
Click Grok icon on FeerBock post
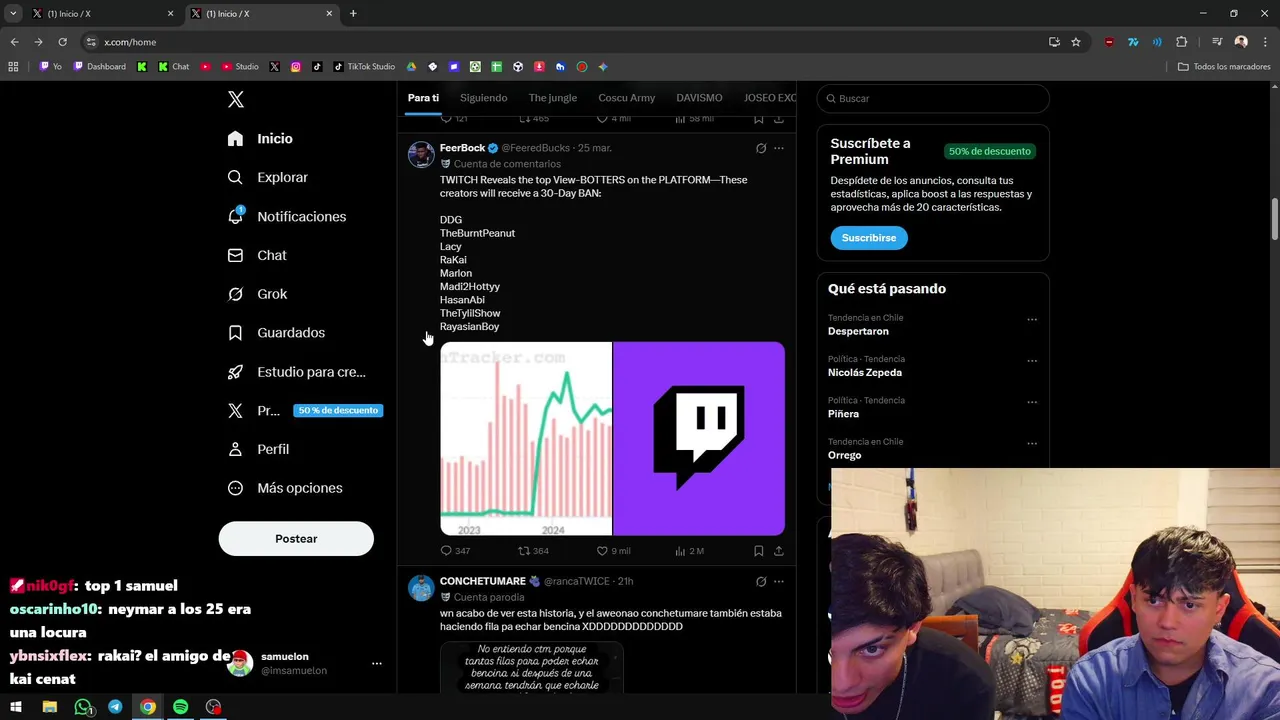[761, 148]
